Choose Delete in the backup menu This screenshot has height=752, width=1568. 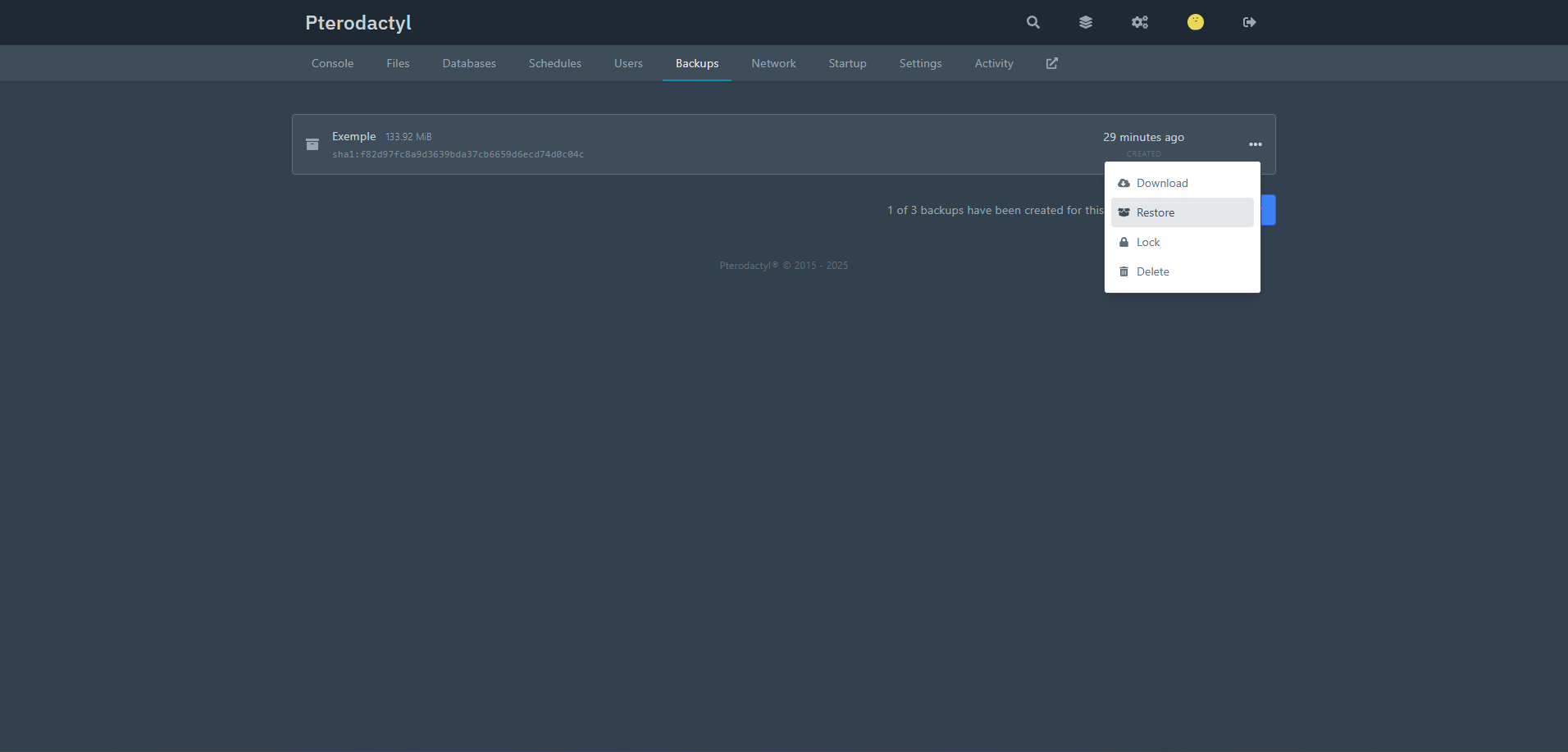pos(1183,271)
